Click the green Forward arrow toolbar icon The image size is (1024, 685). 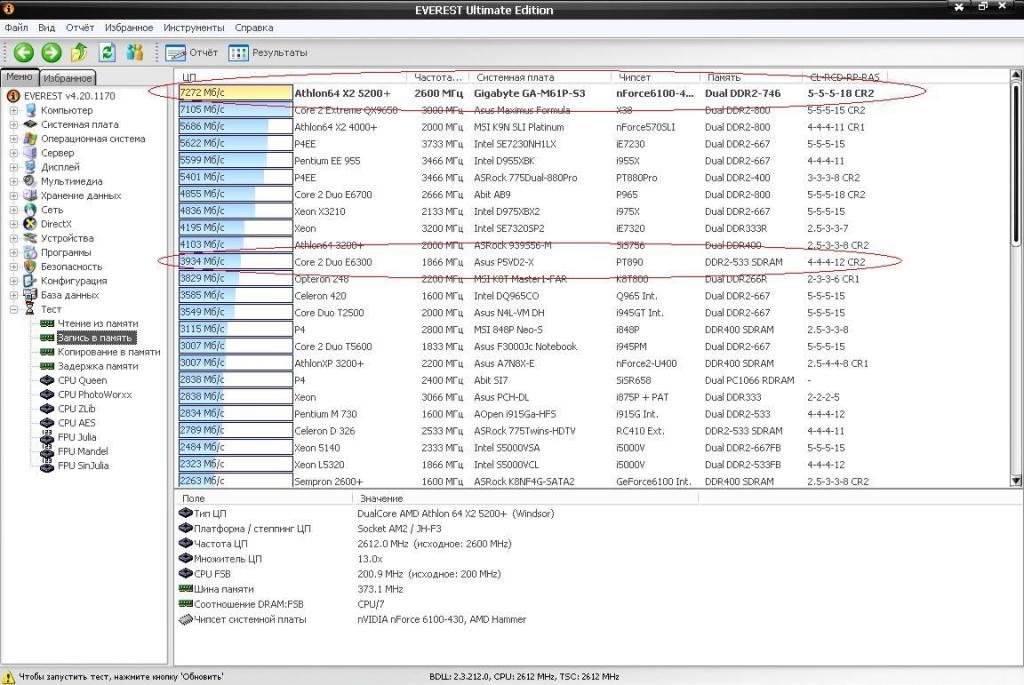52,52
